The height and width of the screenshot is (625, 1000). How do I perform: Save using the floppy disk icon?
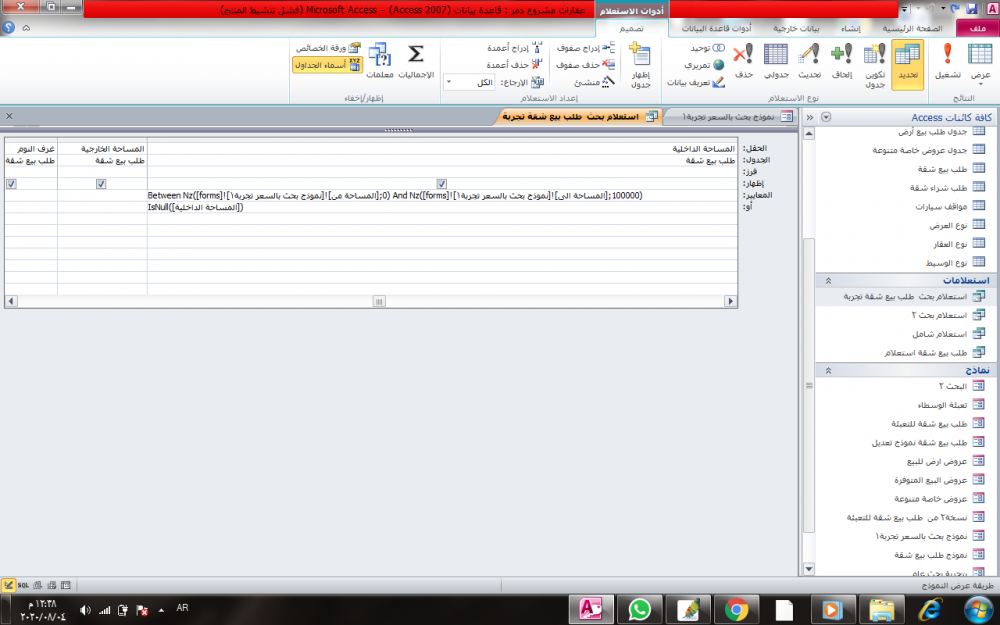[972, 9]
